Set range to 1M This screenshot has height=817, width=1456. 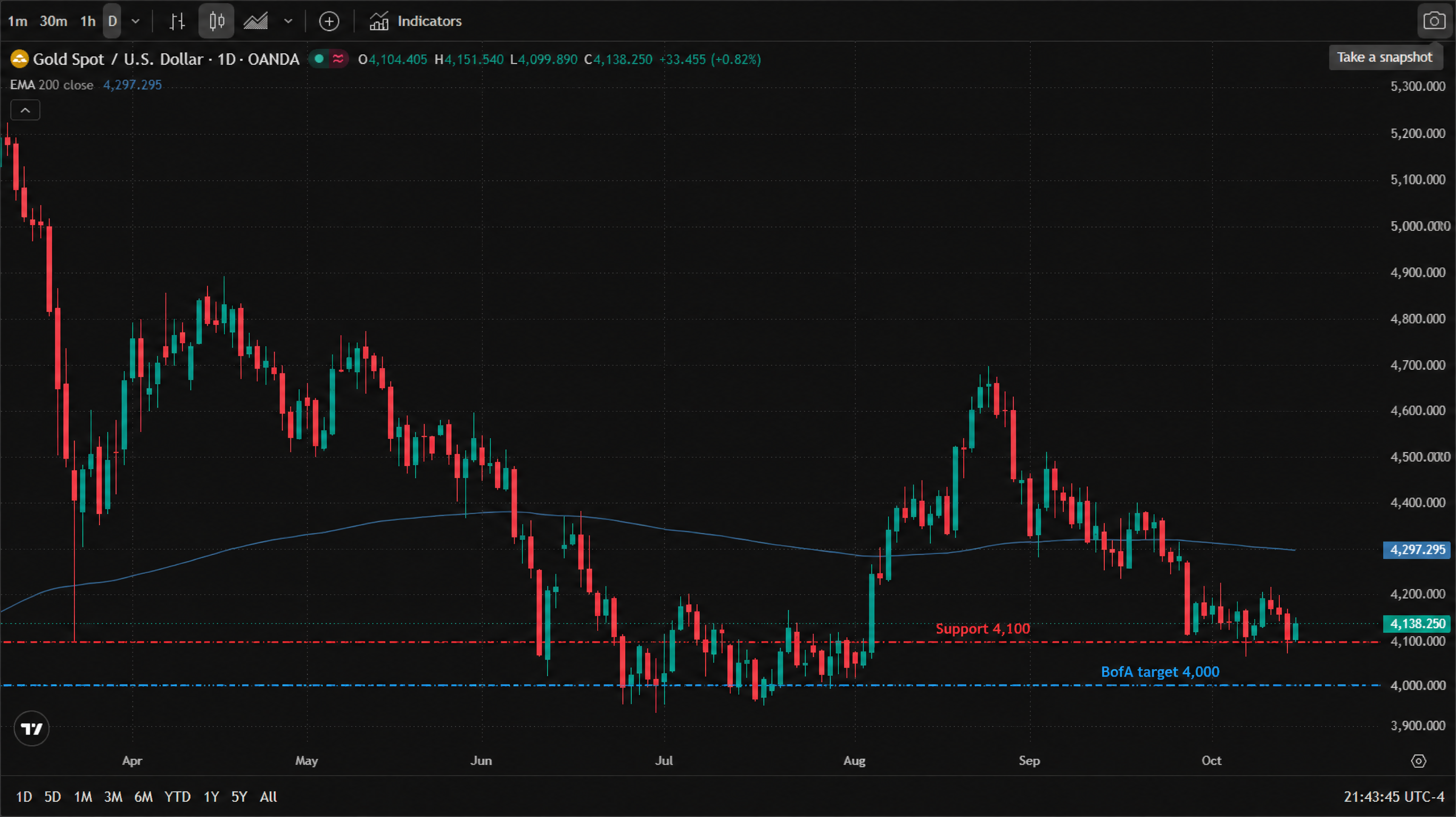pyautogui.click(x=83, y=797)
